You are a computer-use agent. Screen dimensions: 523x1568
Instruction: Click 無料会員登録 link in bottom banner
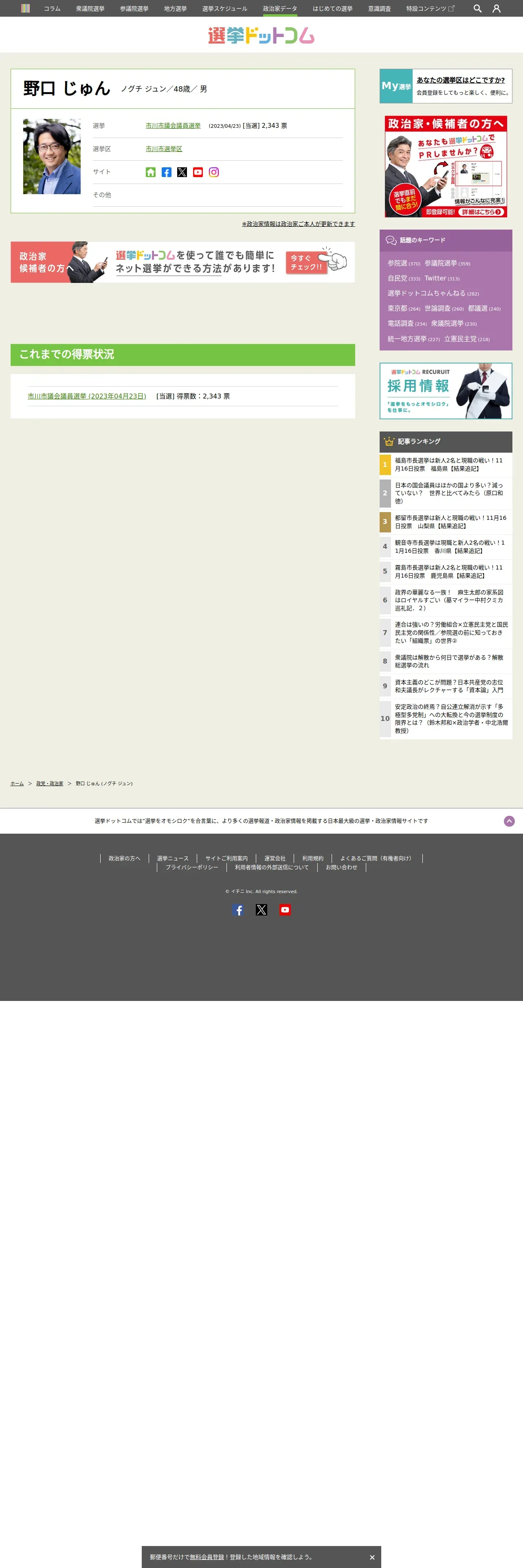[207, 1557]
